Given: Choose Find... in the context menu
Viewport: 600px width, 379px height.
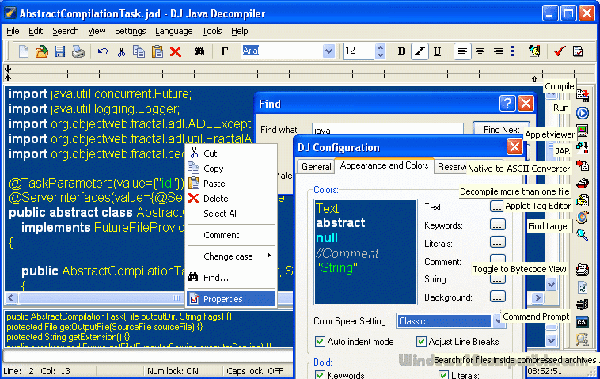Looking at the screenshot, I should click(231, 277).
